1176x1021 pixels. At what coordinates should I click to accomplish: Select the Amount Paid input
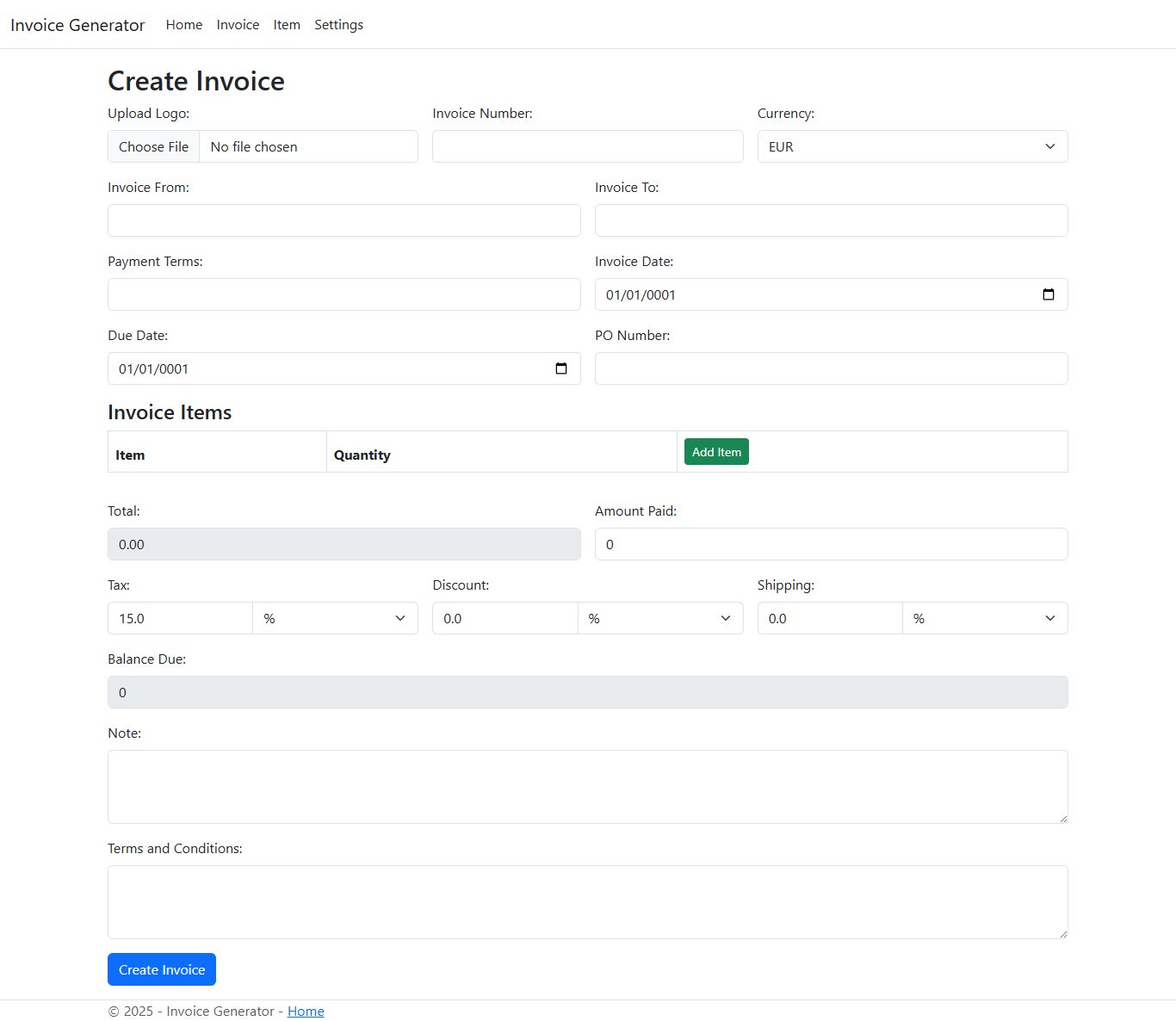[831, 544]
